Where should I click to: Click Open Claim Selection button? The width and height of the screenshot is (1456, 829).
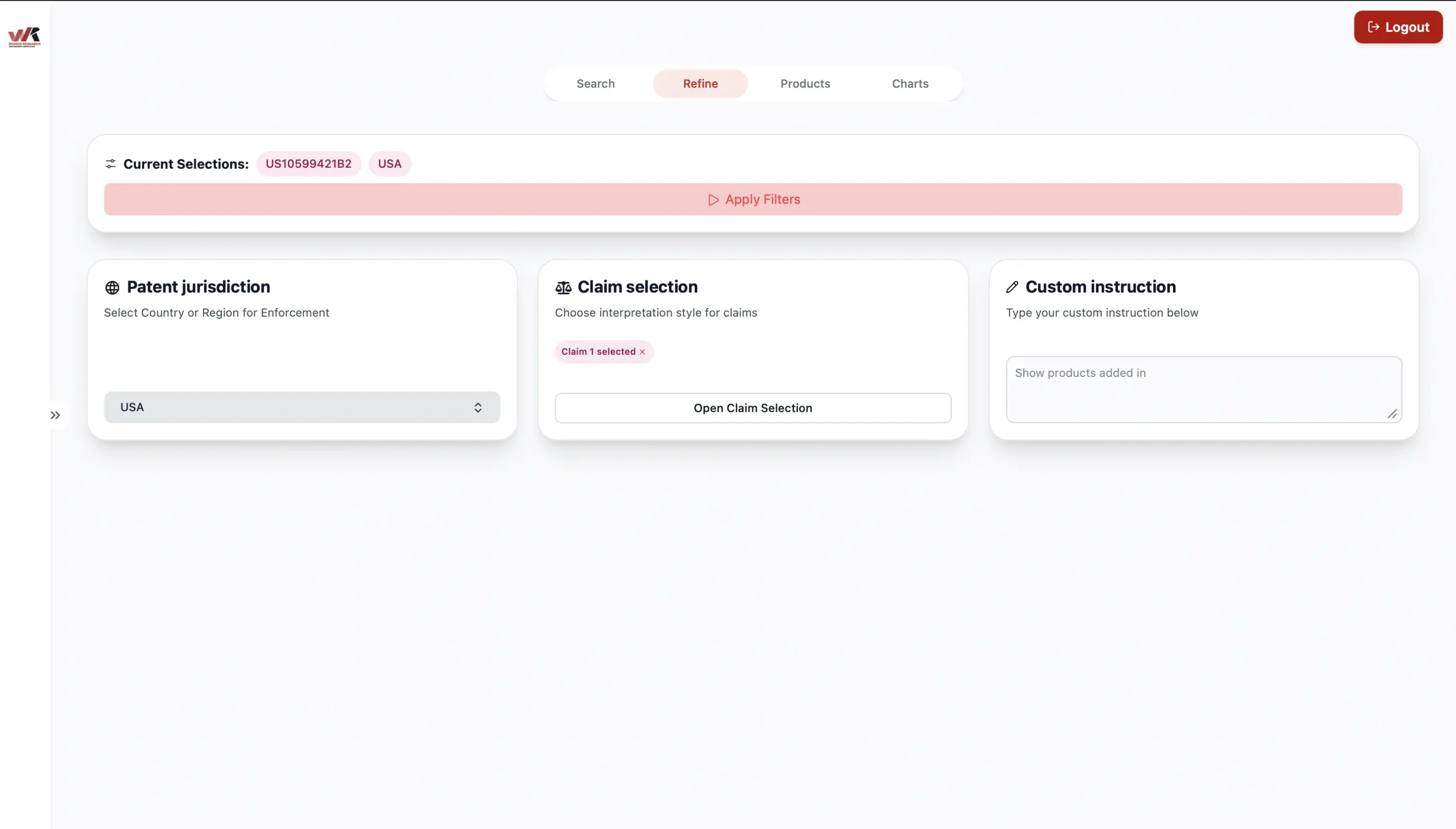point(752,407)
